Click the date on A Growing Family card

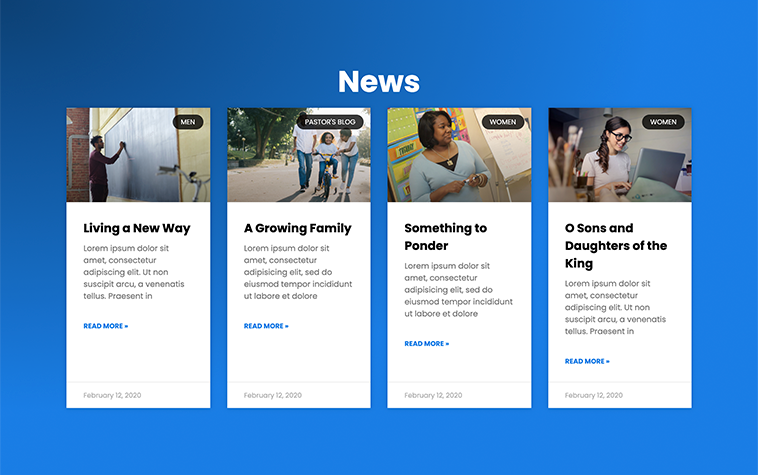273,395
